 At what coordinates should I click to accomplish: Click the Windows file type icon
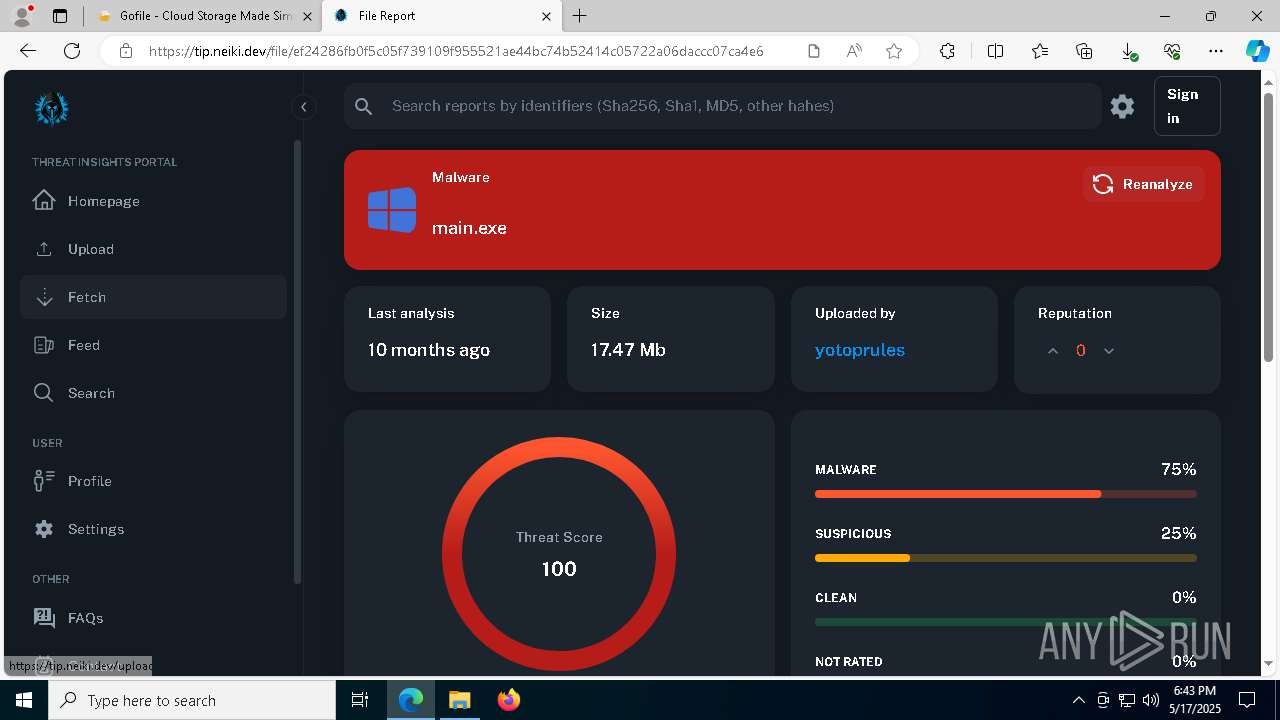(392, 210)
